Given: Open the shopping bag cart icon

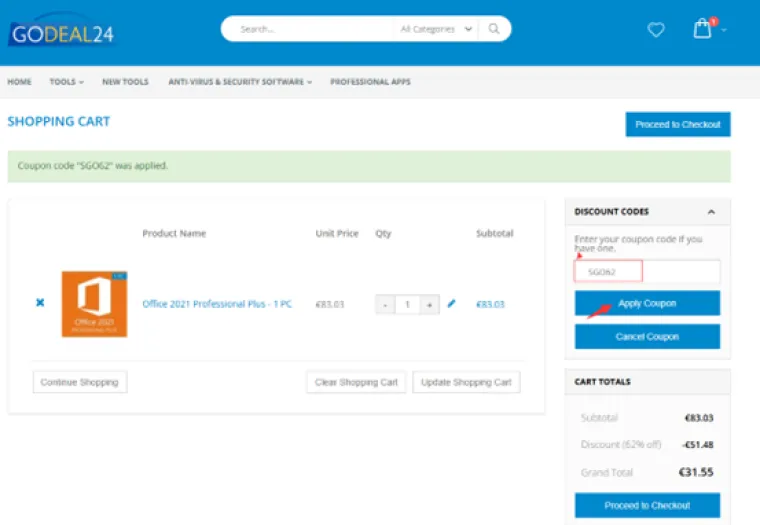Looking at the screenshot, I should [x=703, y=29].
